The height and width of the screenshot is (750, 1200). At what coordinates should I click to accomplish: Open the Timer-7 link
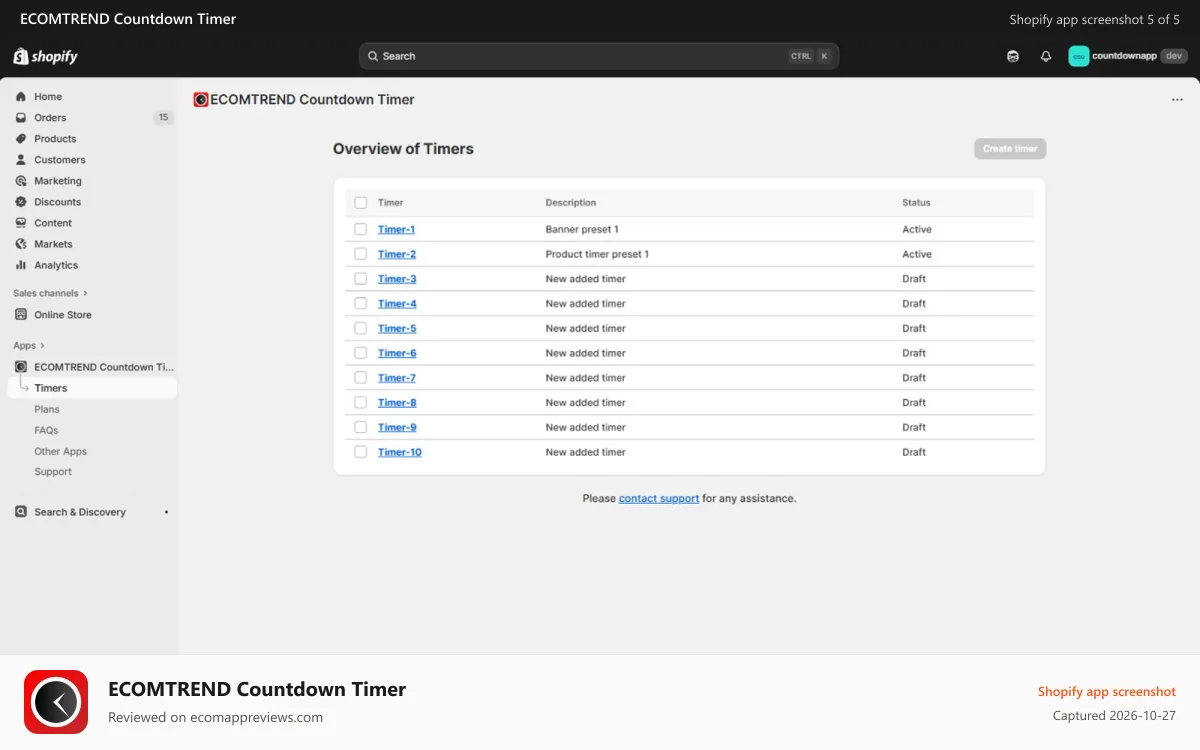(397, 378)
